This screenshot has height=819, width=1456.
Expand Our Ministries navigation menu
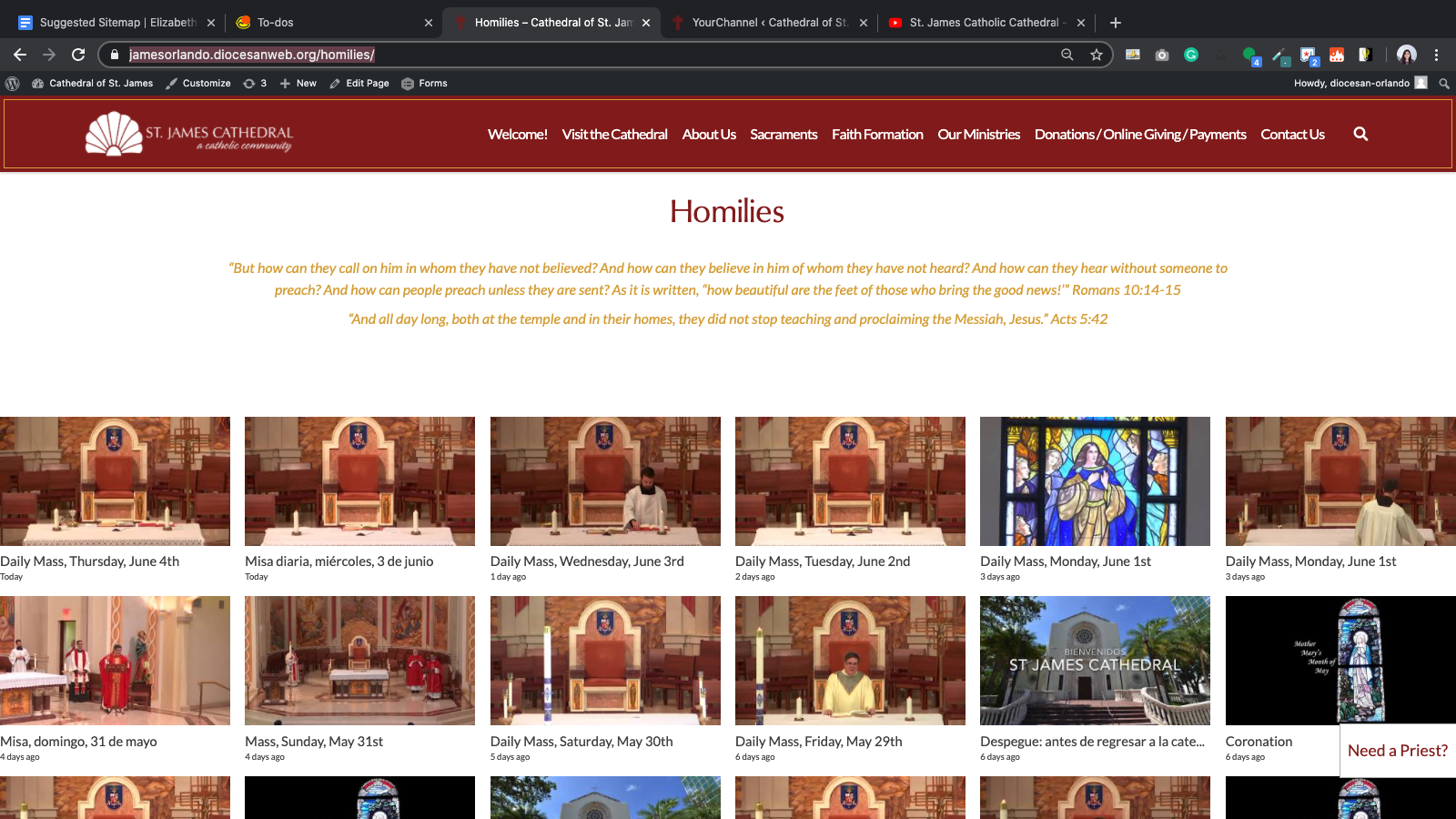click(979, 135)
